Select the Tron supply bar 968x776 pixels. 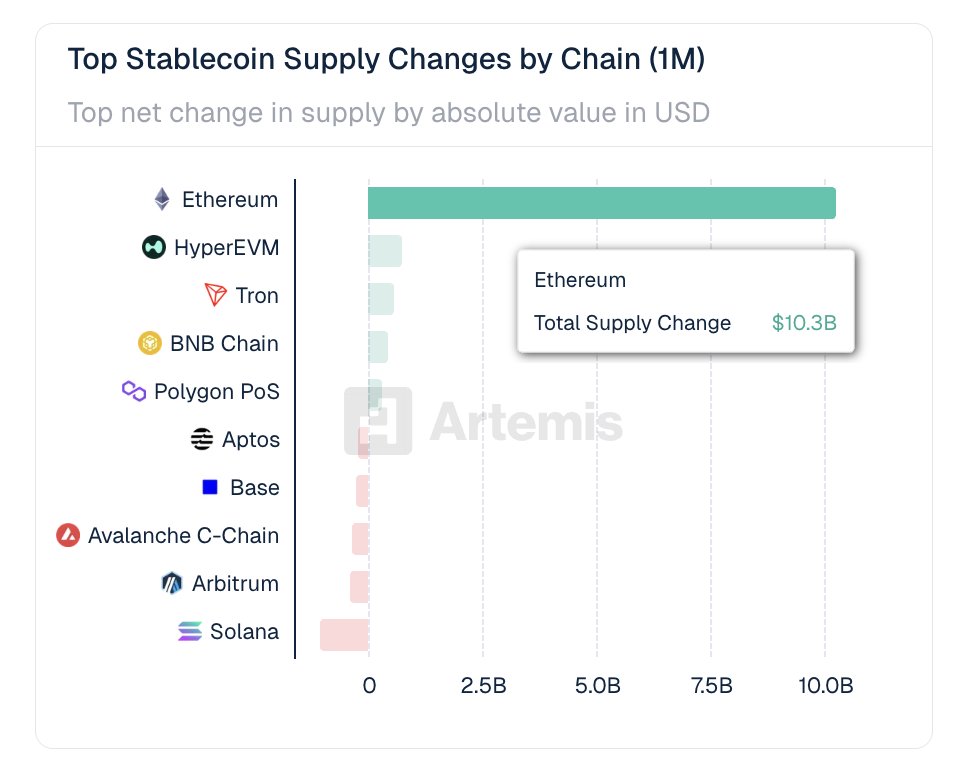pos(381,299)
